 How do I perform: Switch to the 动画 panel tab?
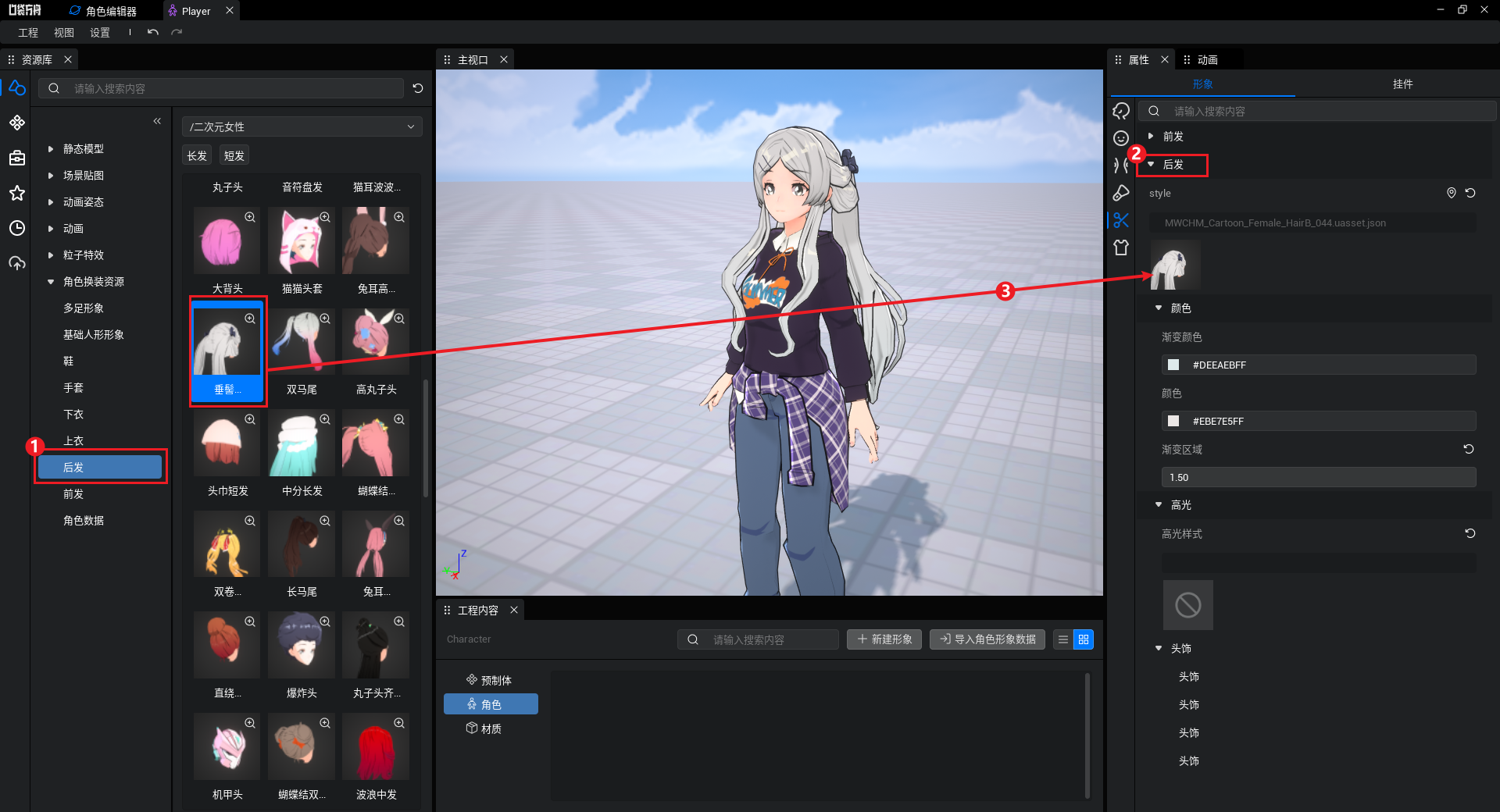[x=1208, y=59]
